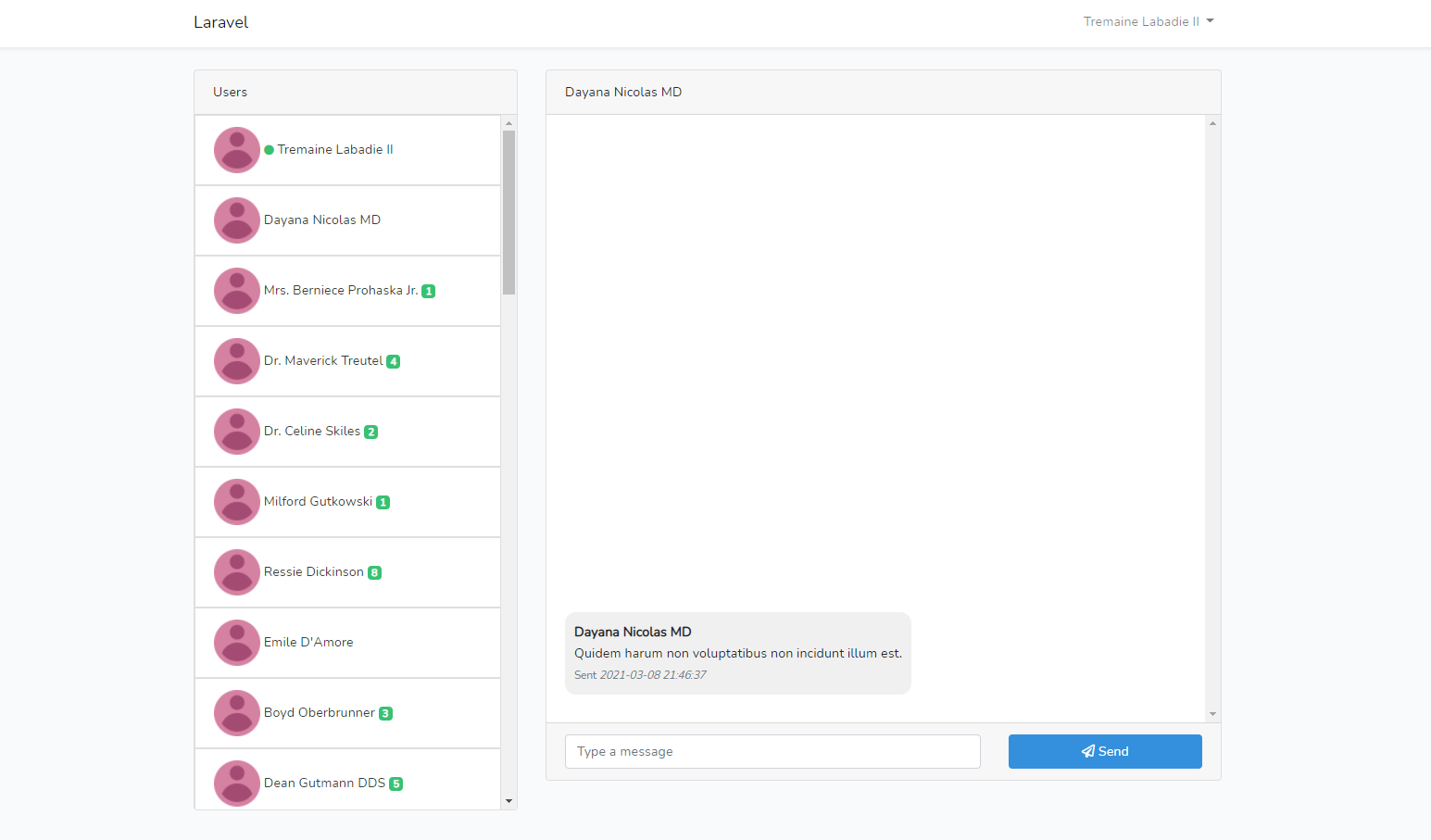Select Emile D'Amore from the user list
The image size is (1431, 840).
(x=308, y=642)
